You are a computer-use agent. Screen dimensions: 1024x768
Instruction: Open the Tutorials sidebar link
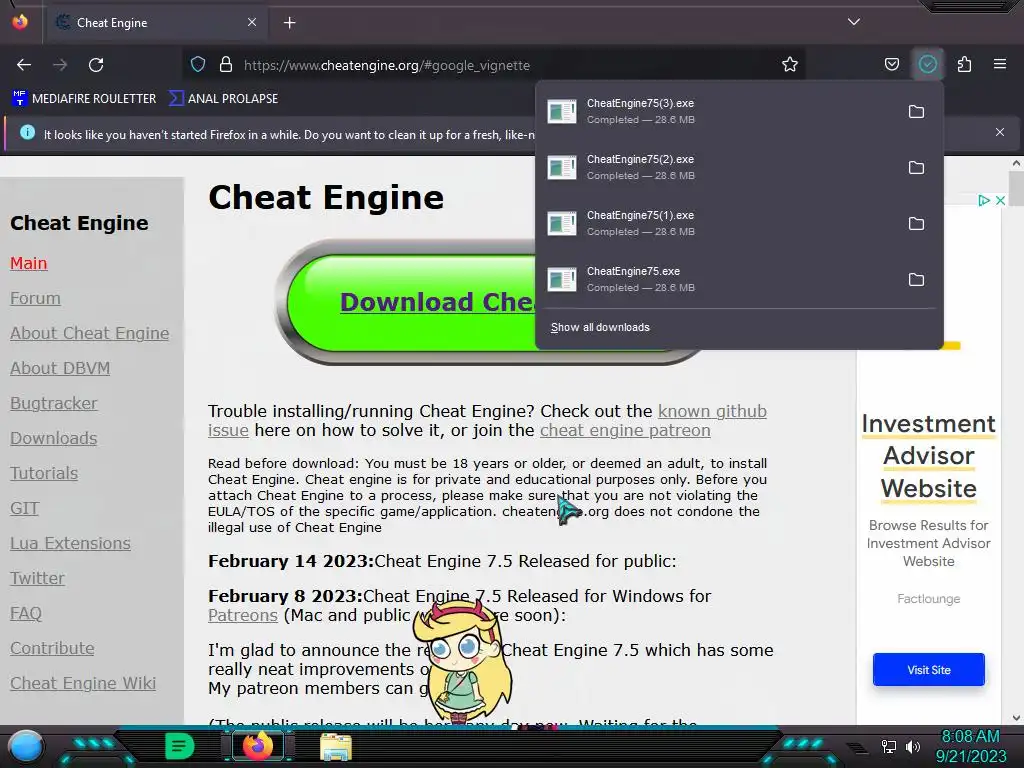(x=44, y=473)
